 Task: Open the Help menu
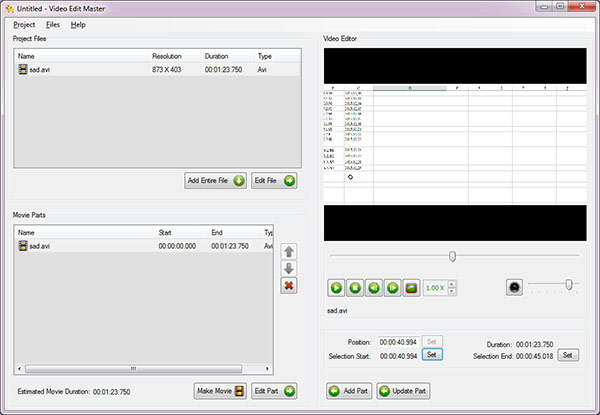click(x=78, y=25)
